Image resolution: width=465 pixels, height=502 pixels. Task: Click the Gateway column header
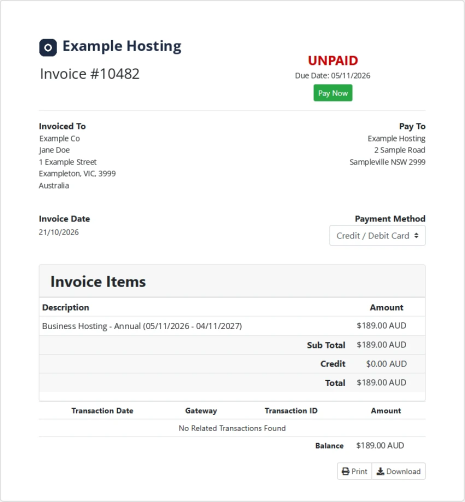(201, 411)
